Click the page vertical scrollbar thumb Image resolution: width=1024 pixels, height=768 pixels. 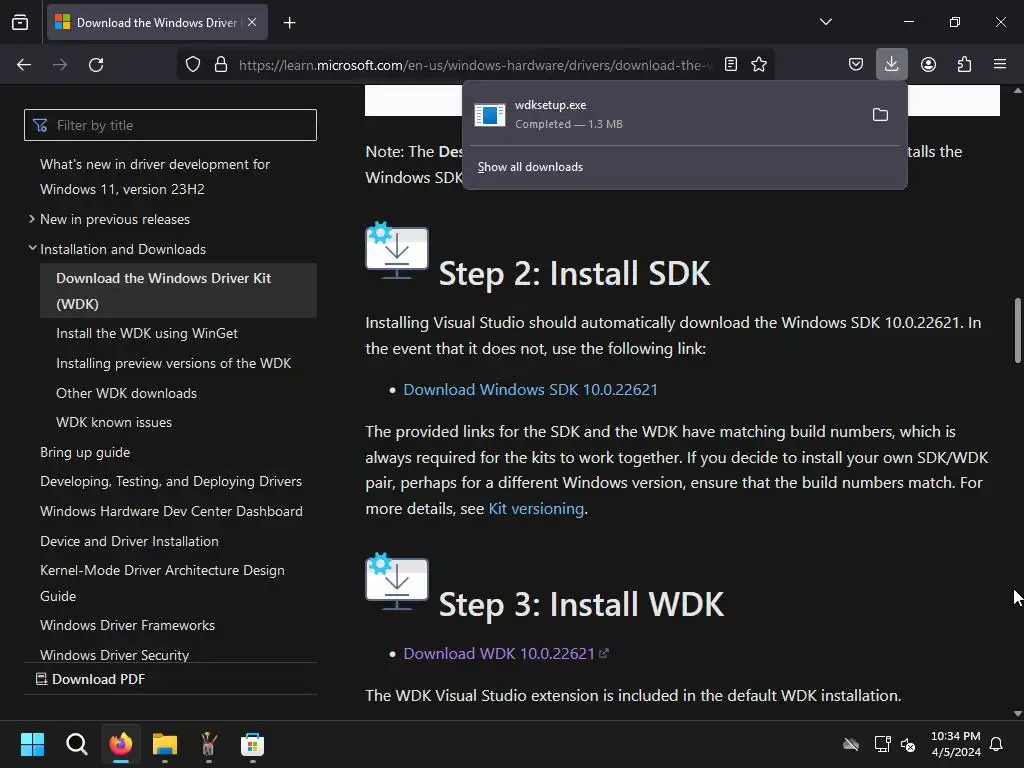pos(1017,330)
